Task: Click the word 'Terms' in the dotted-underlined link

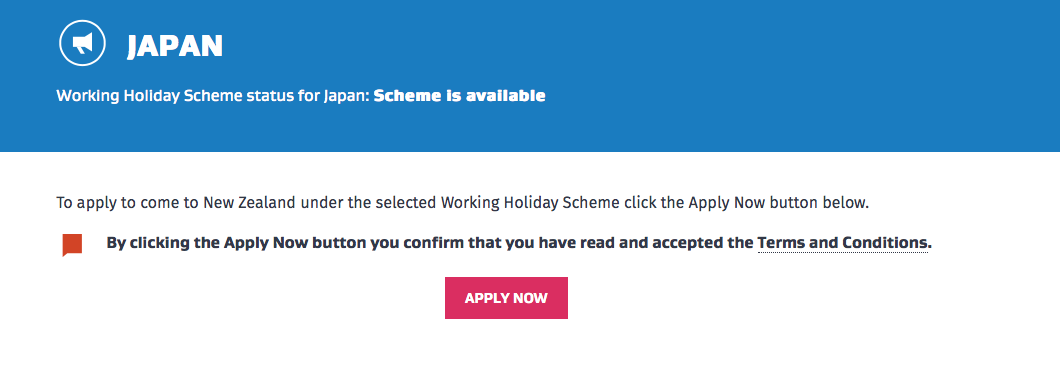Action: click(x=781, y=243)
